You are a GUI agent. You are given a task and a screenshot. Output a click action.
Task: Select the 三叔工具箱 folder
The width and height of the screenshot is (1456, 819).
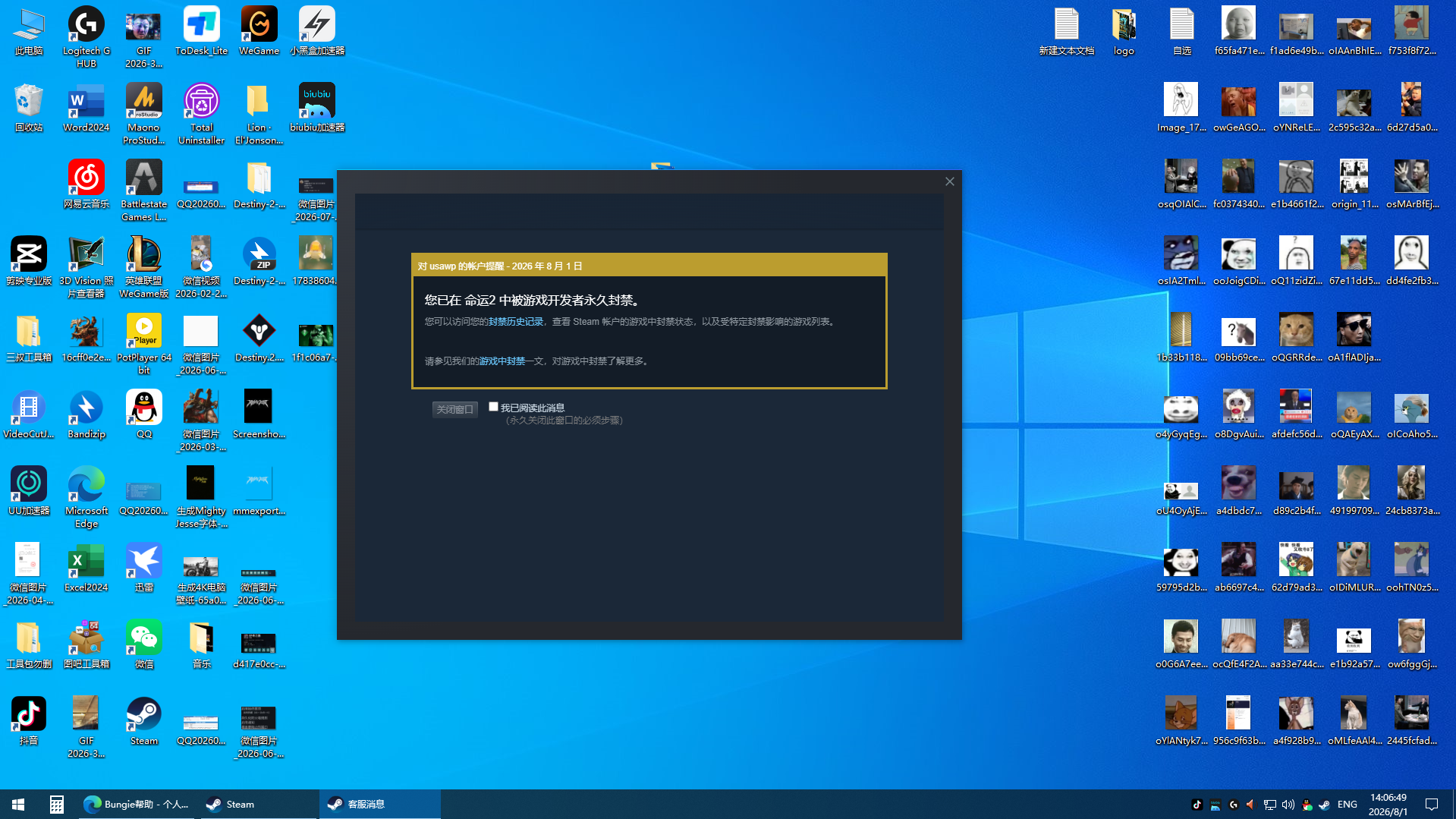(29, 339)
